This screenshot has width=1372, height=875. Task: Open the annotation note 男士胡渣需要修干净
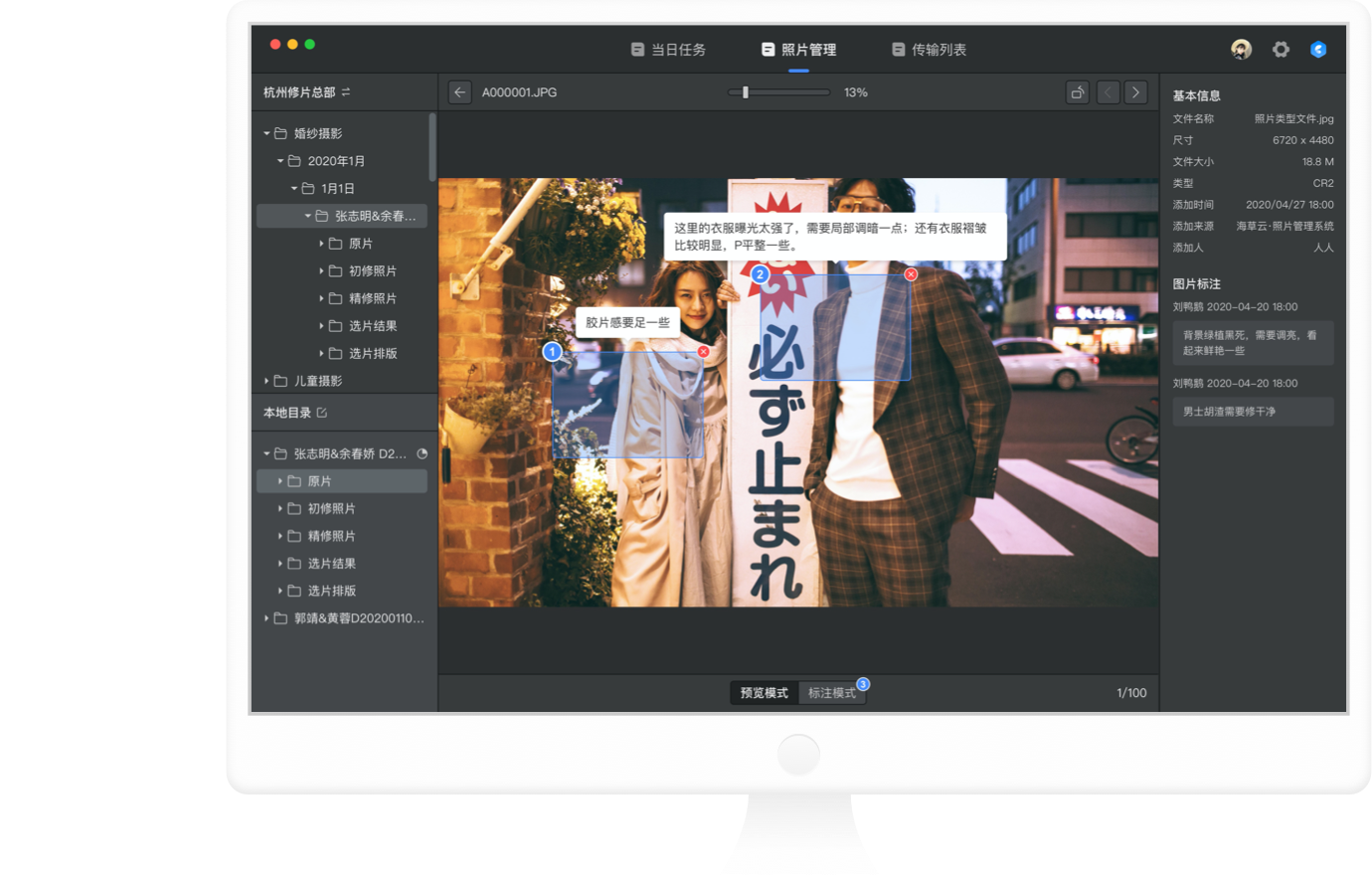pos(1253,412)
